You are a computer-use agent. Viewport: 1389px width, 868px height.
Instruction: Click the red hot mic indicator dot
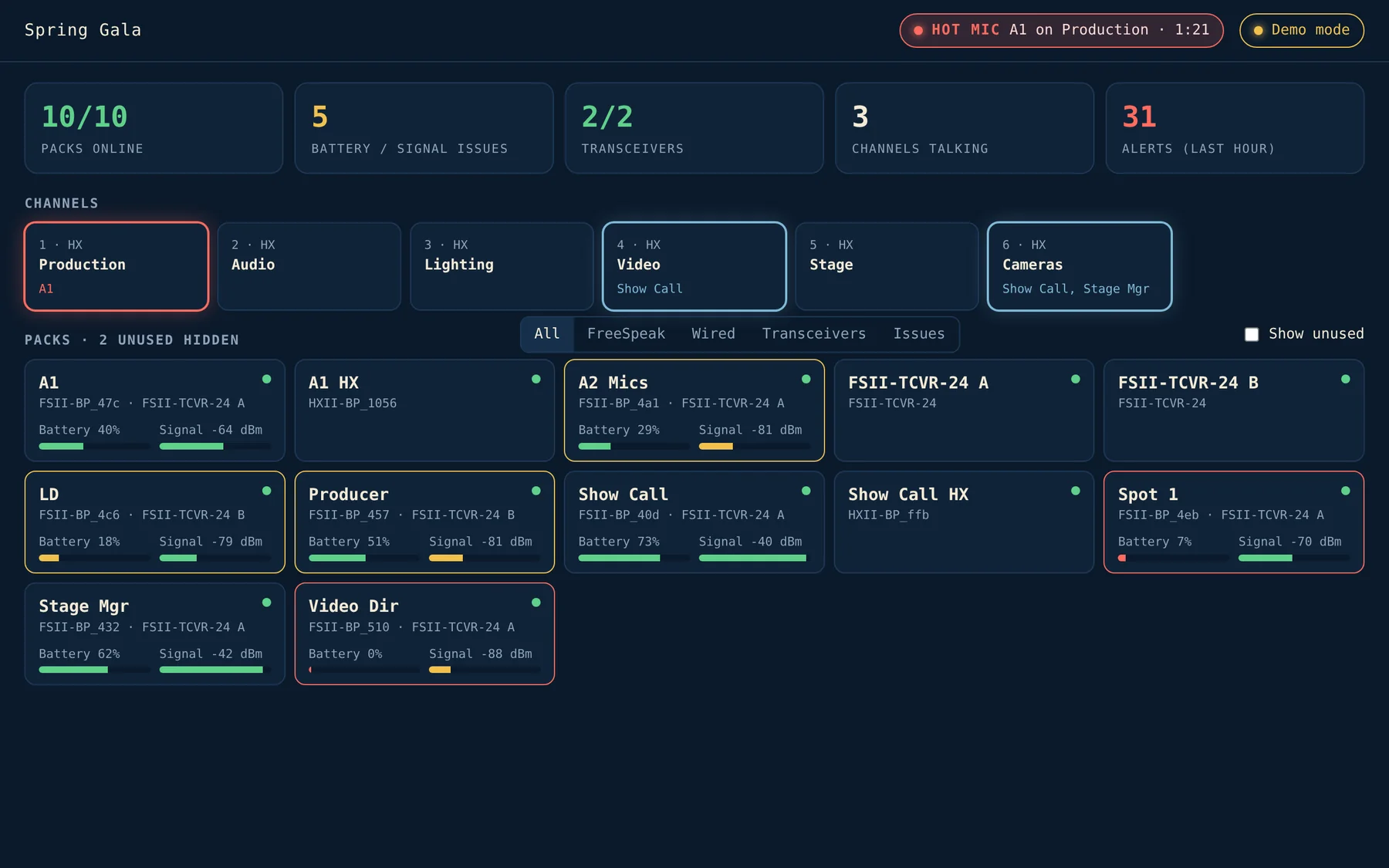pos(918,30)
